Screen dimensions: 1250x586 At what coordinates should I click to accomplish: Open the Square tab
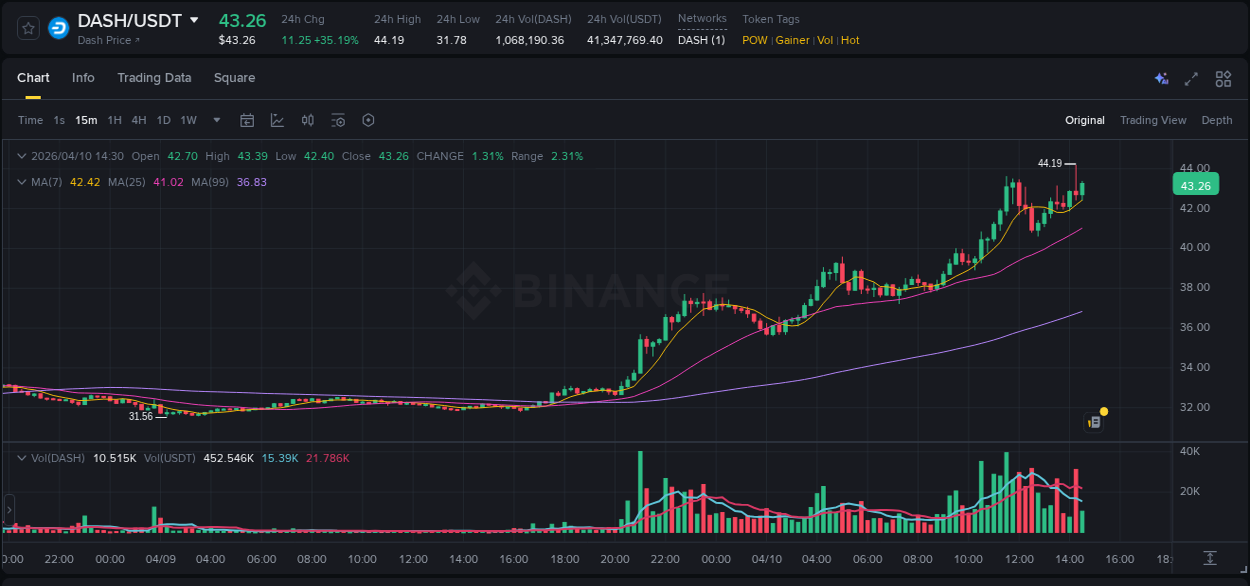coord(234,78)
